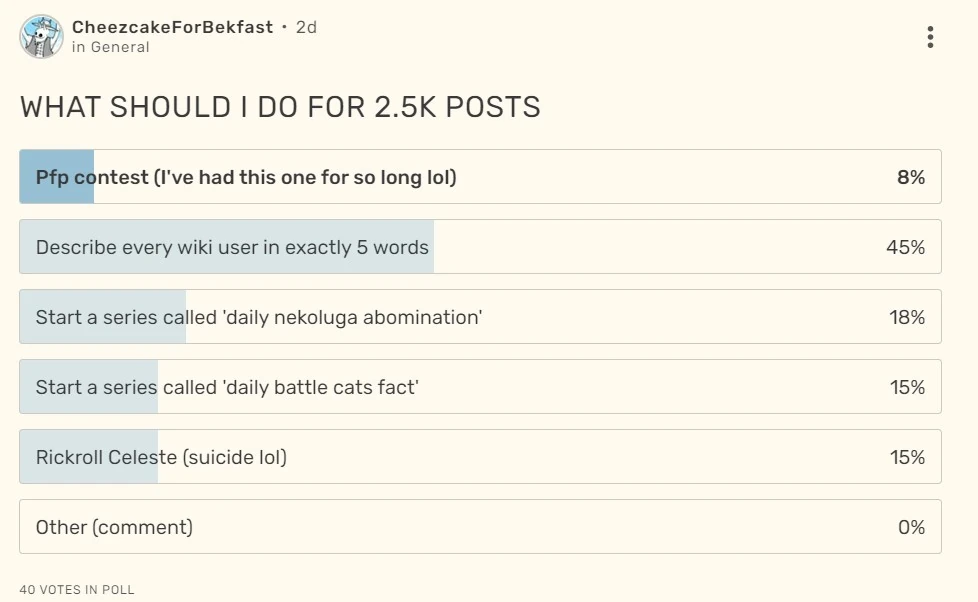Image resolution: width=978 pixels, height=602 pixels.
Task: Open the three-dot options menu
Action: tap(930, 37)
